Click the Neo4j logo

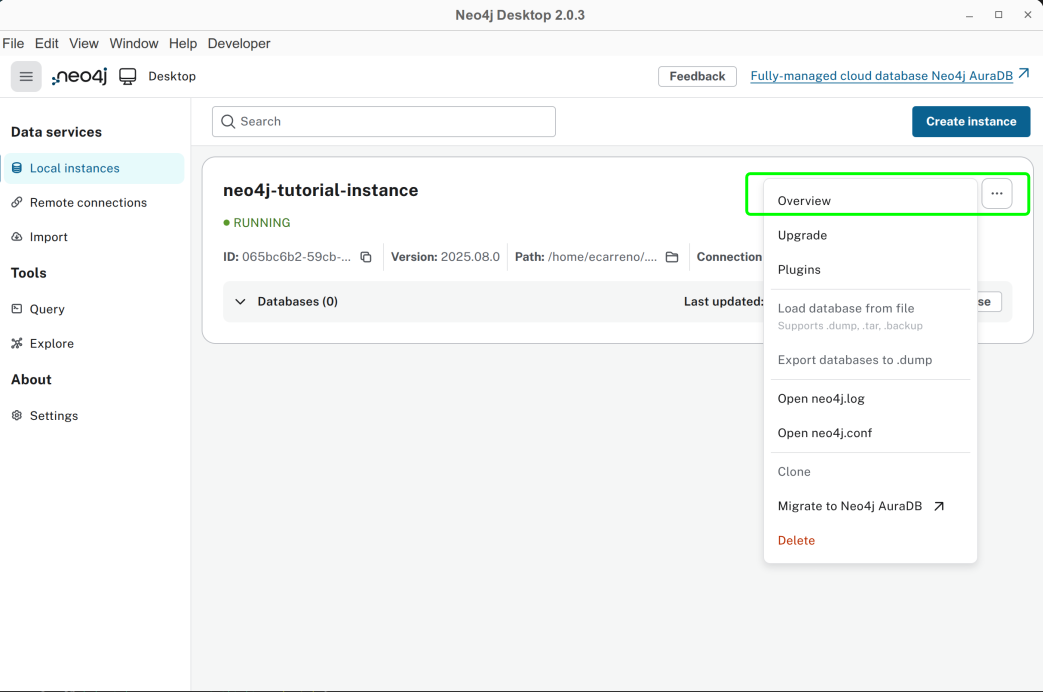[80, 77]
